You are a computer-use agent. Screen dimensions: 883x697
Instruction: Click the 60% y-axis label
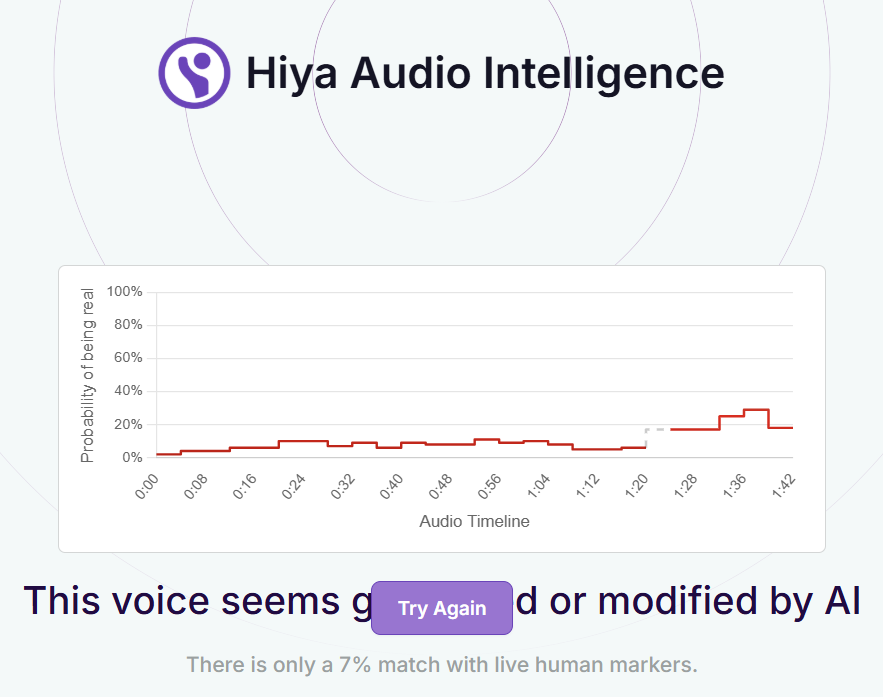[x=128, y=358]
